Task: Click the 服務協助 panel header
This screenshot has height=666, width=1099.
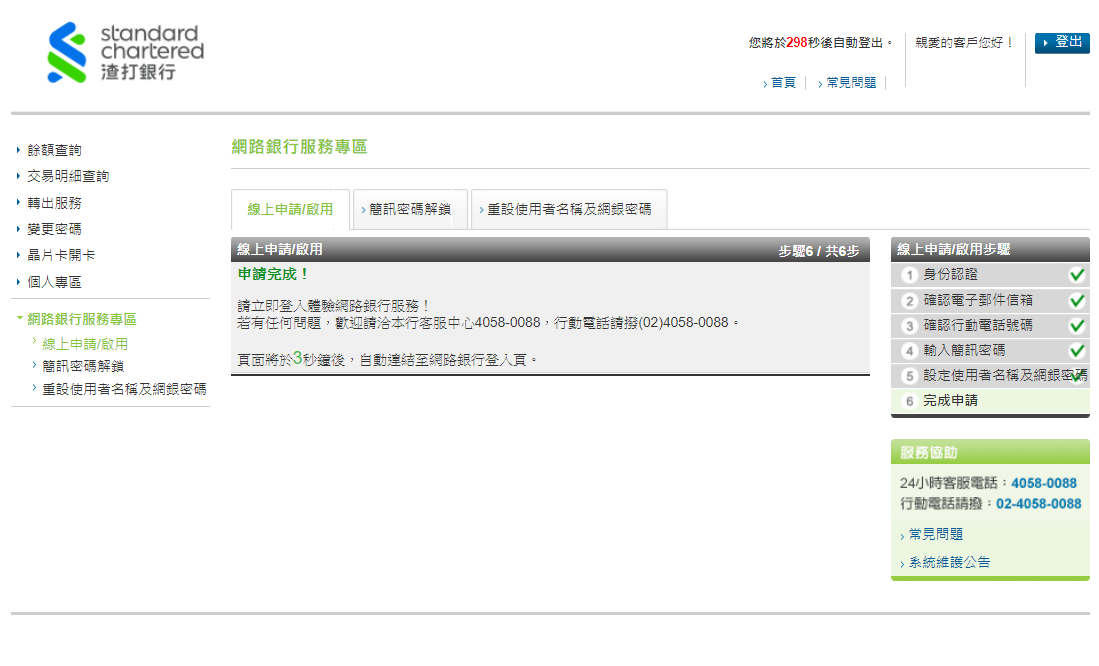Action: 990,452
